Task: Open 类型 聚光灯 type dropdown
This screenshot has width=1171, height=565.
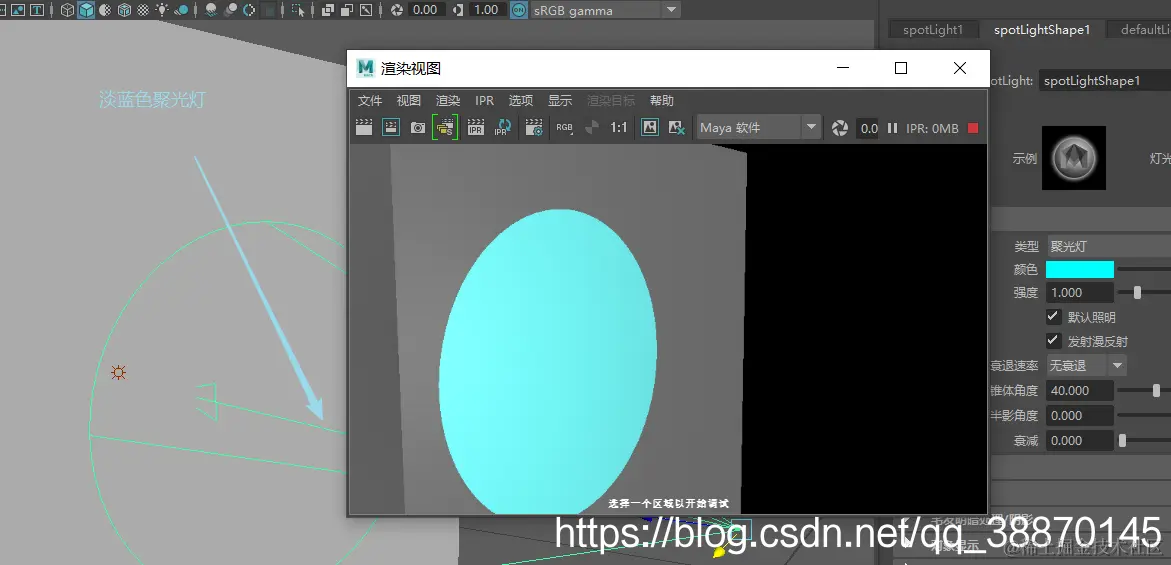Action: (x=1109, y=246)
